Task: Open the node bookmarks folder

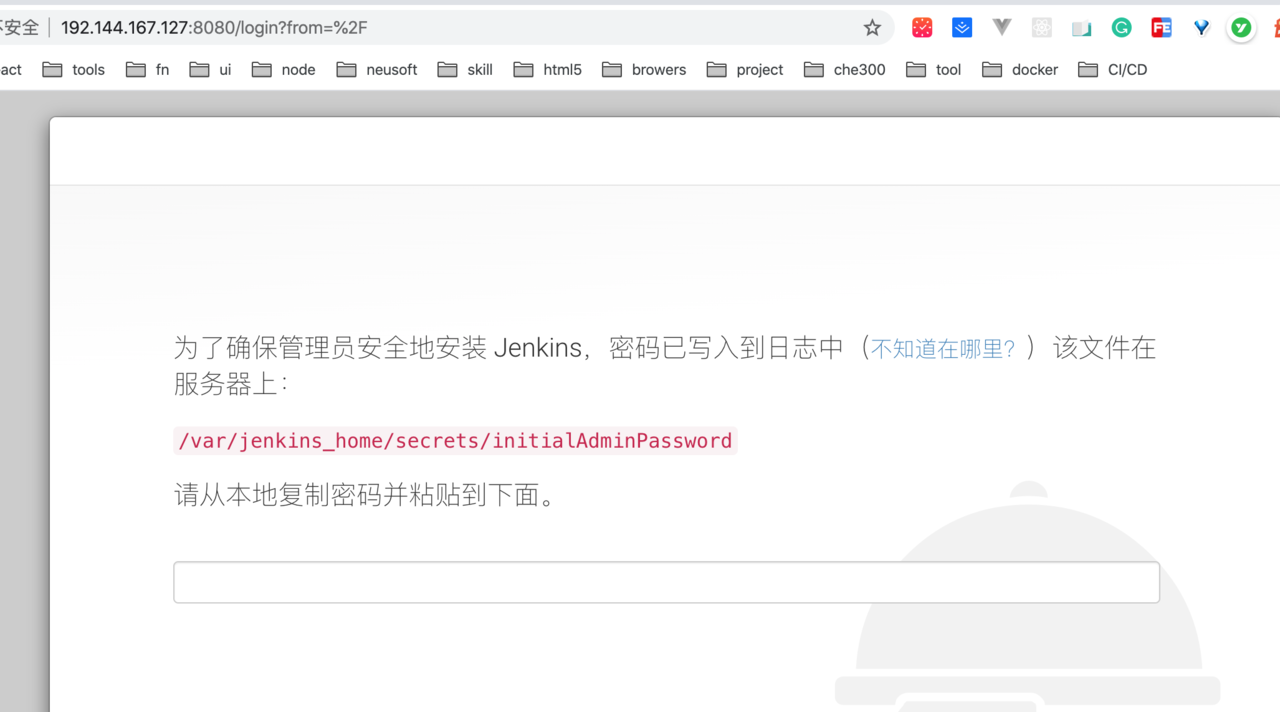Action: 283,69
